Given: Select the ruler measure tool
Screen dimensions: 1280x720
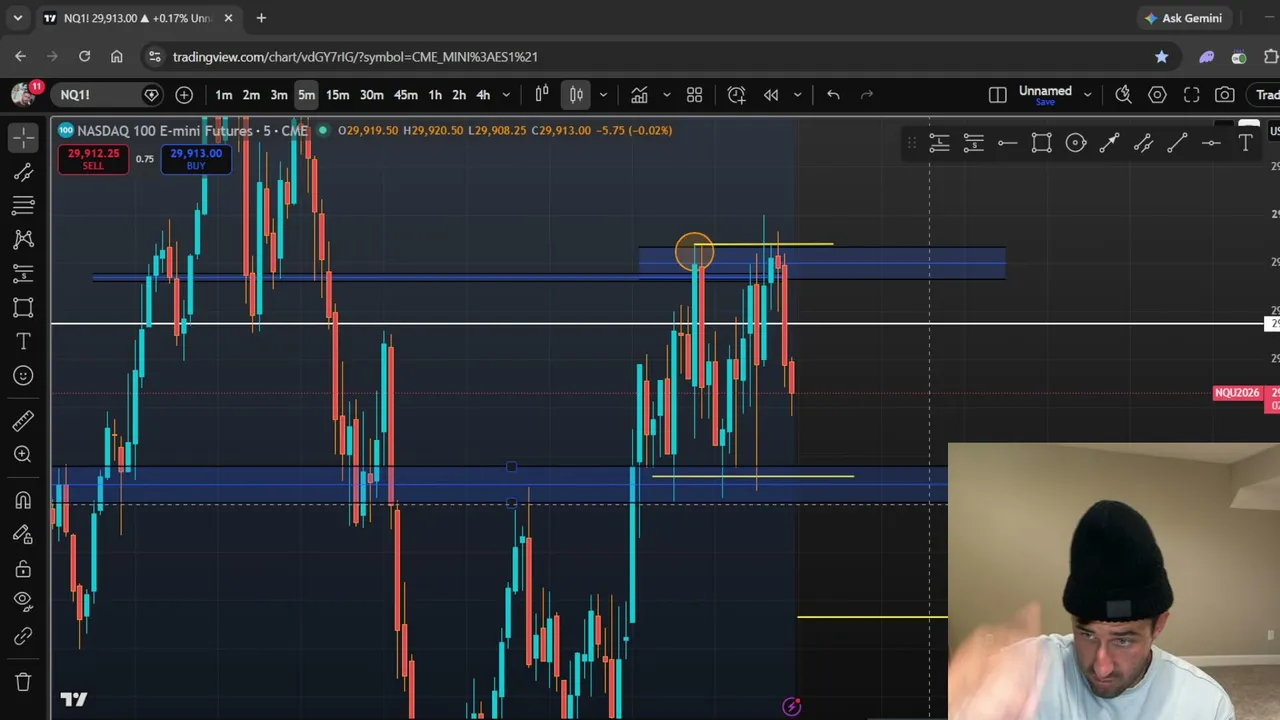Looking at the screenshot, I should 23,420.
